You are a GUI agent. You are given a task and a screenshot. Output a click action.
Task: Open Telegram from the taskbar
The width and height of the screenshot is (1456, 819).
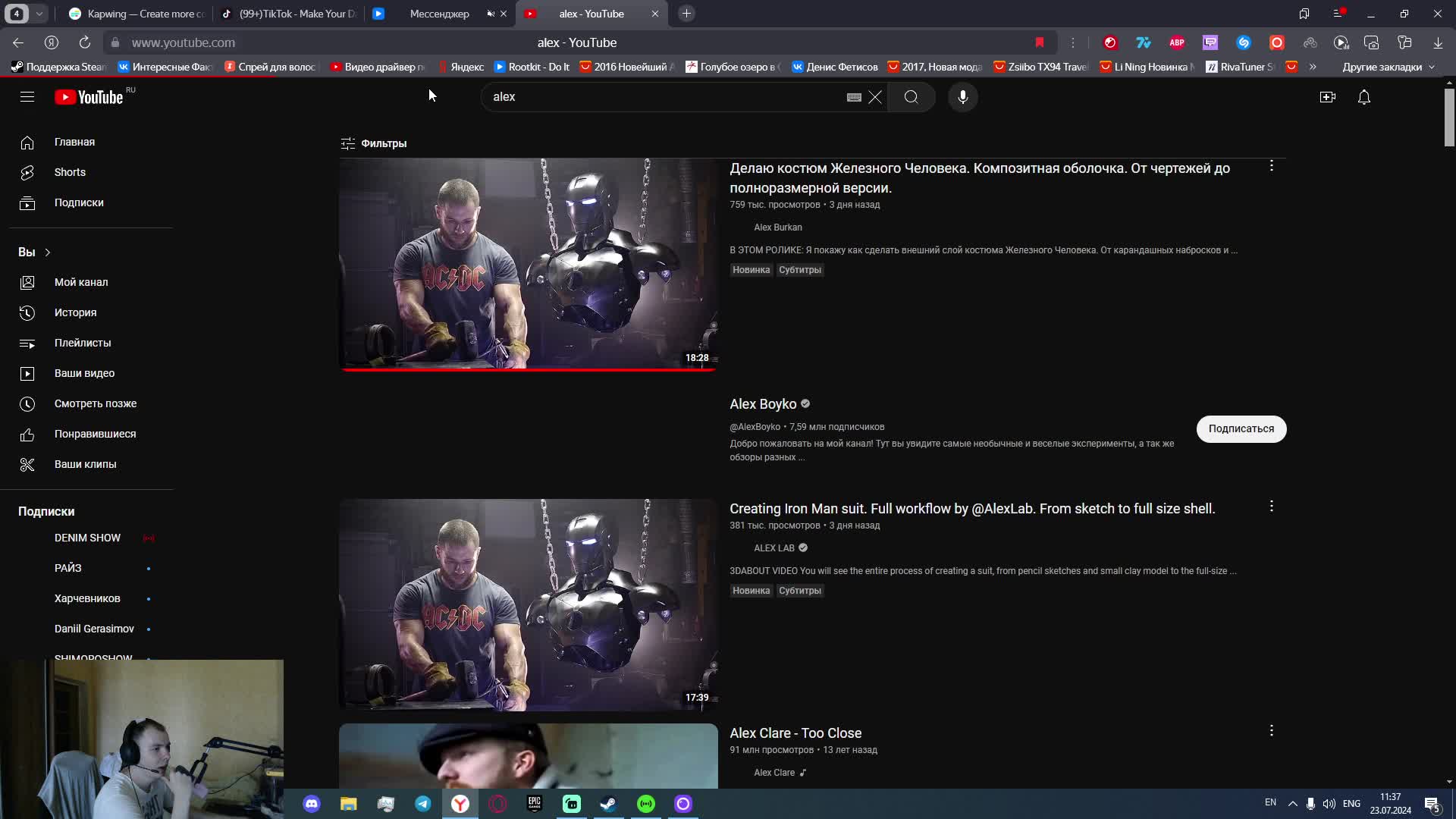click(423, 804)
